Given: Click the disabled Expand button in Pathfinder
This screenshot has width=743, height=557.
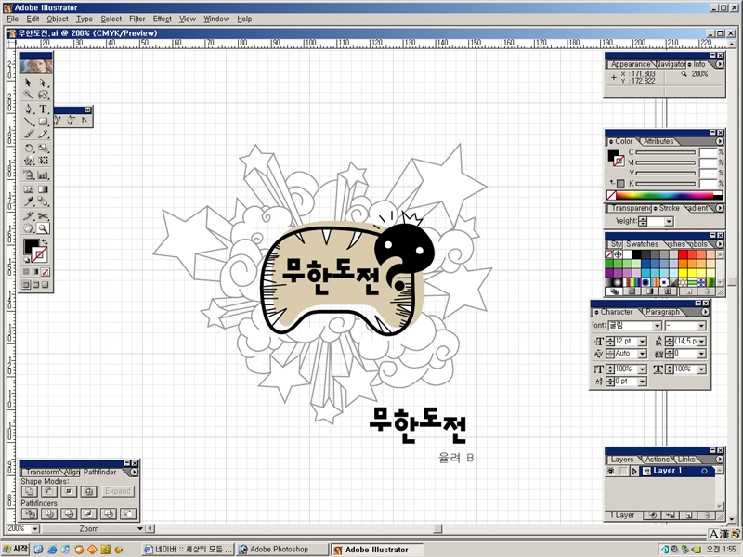Looking at the screenshot, I should pyautogui.click(x=118, y=491).
